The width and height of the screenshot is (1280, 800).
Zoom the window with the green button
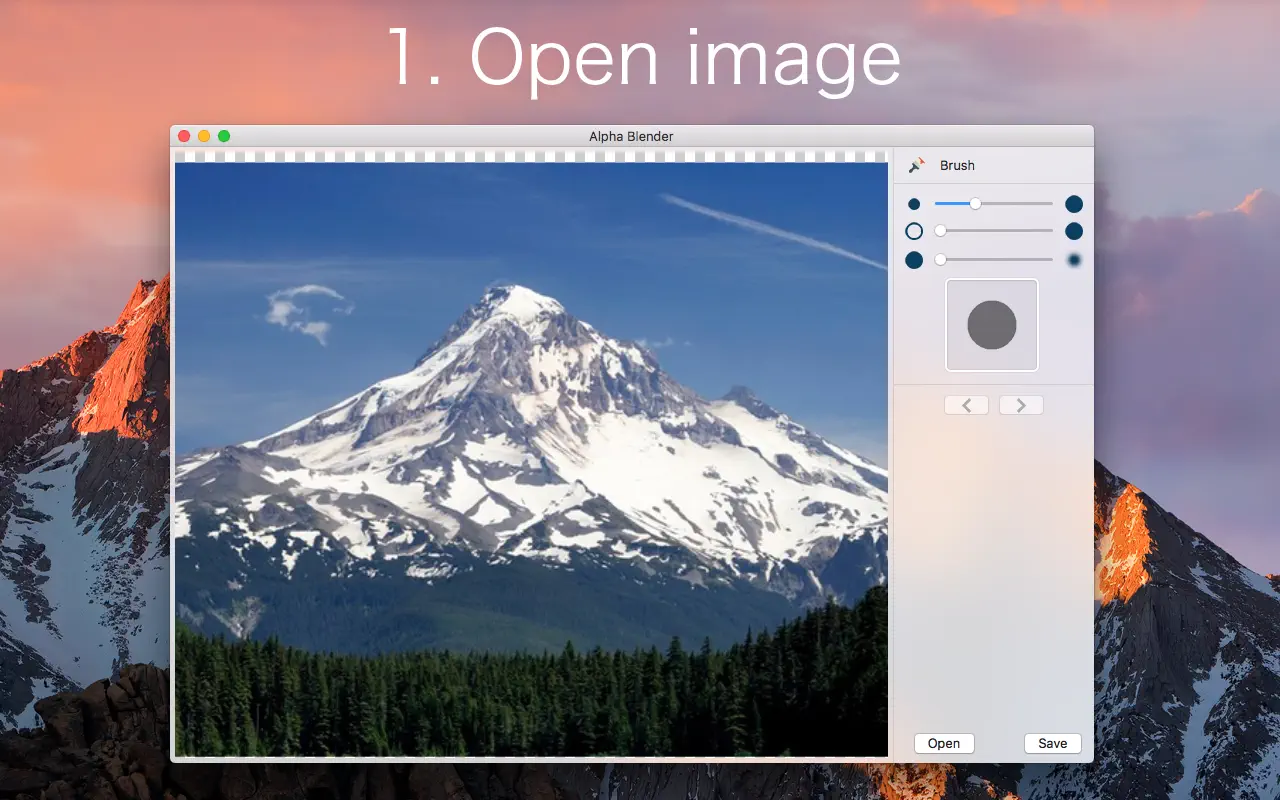(x=224, y=136)
